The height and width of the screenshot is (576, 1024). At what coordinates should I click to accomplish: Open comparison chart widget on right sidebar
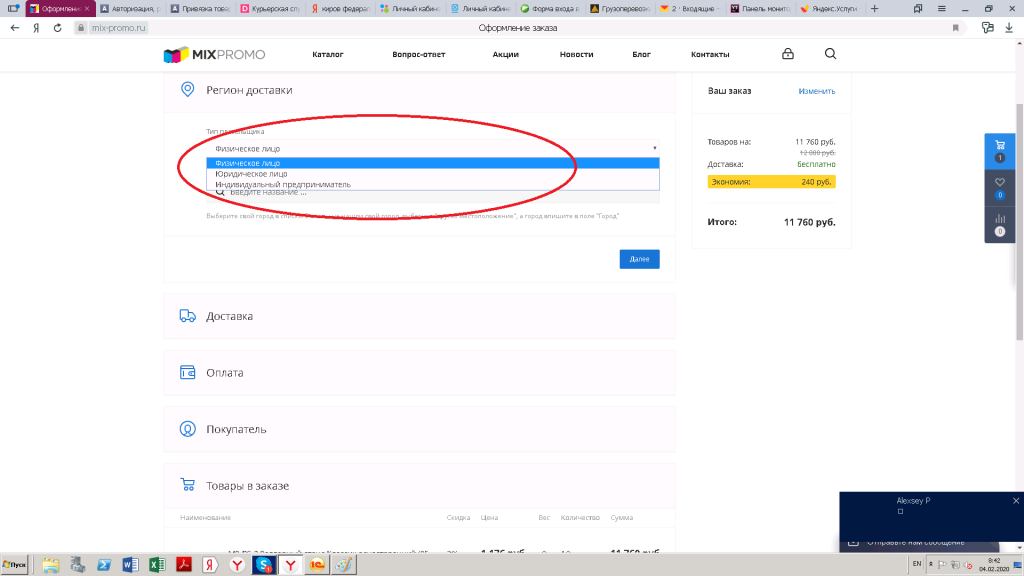click(x=1000, y=224)
